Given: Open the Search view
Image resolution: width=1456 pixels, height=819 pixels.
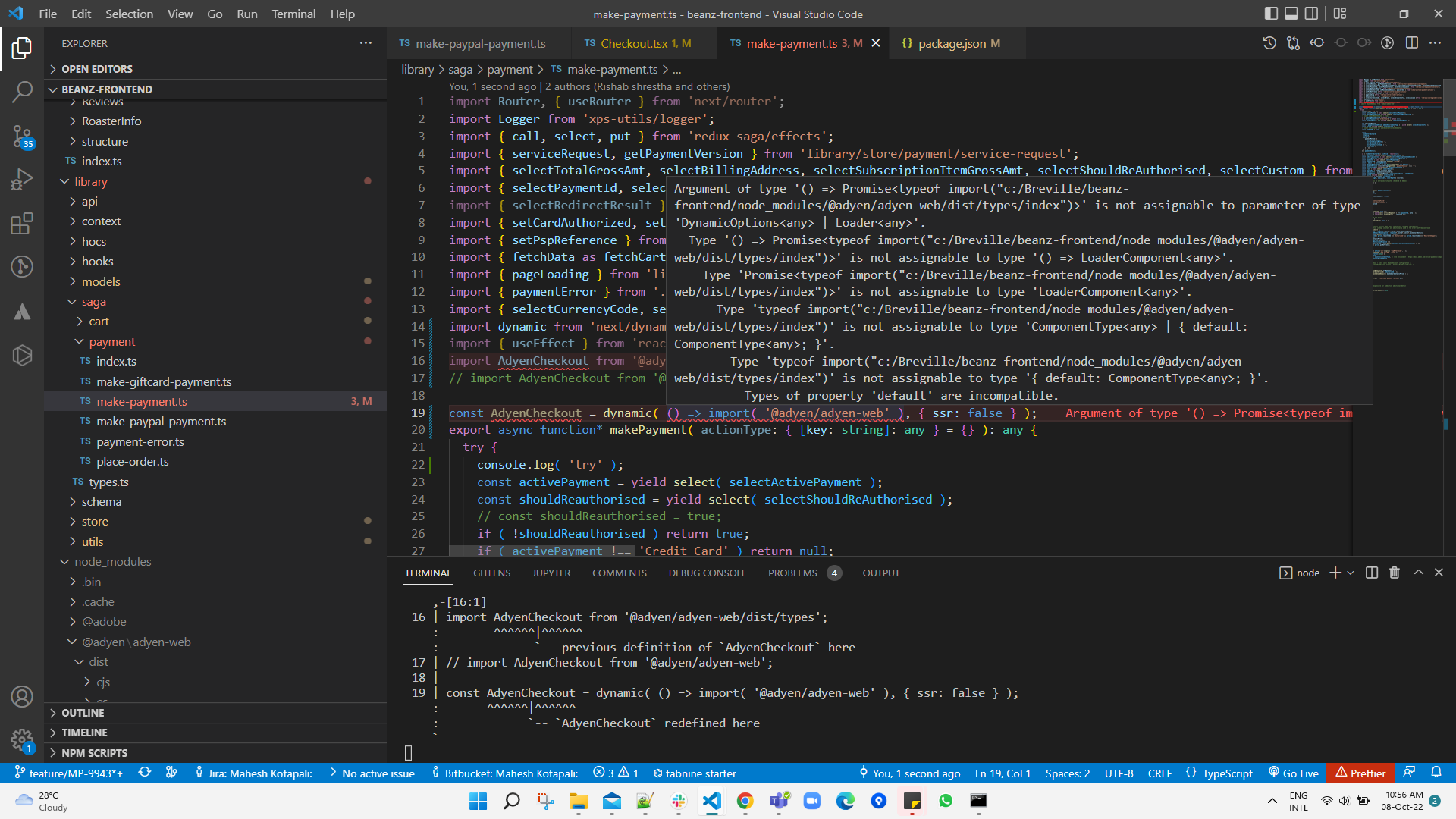Looking at the screenshot, I should point(22,92).
